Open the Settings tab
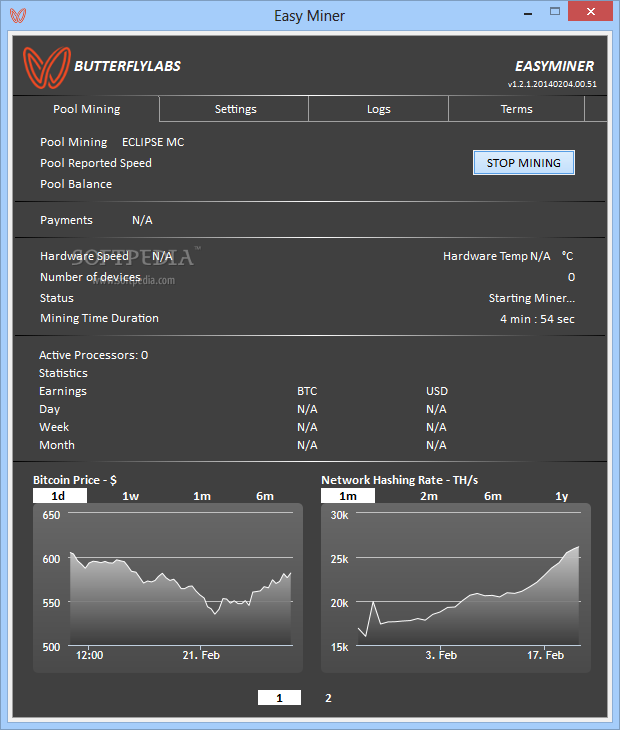This screenshot has width=620, height=730. [235, 109]
